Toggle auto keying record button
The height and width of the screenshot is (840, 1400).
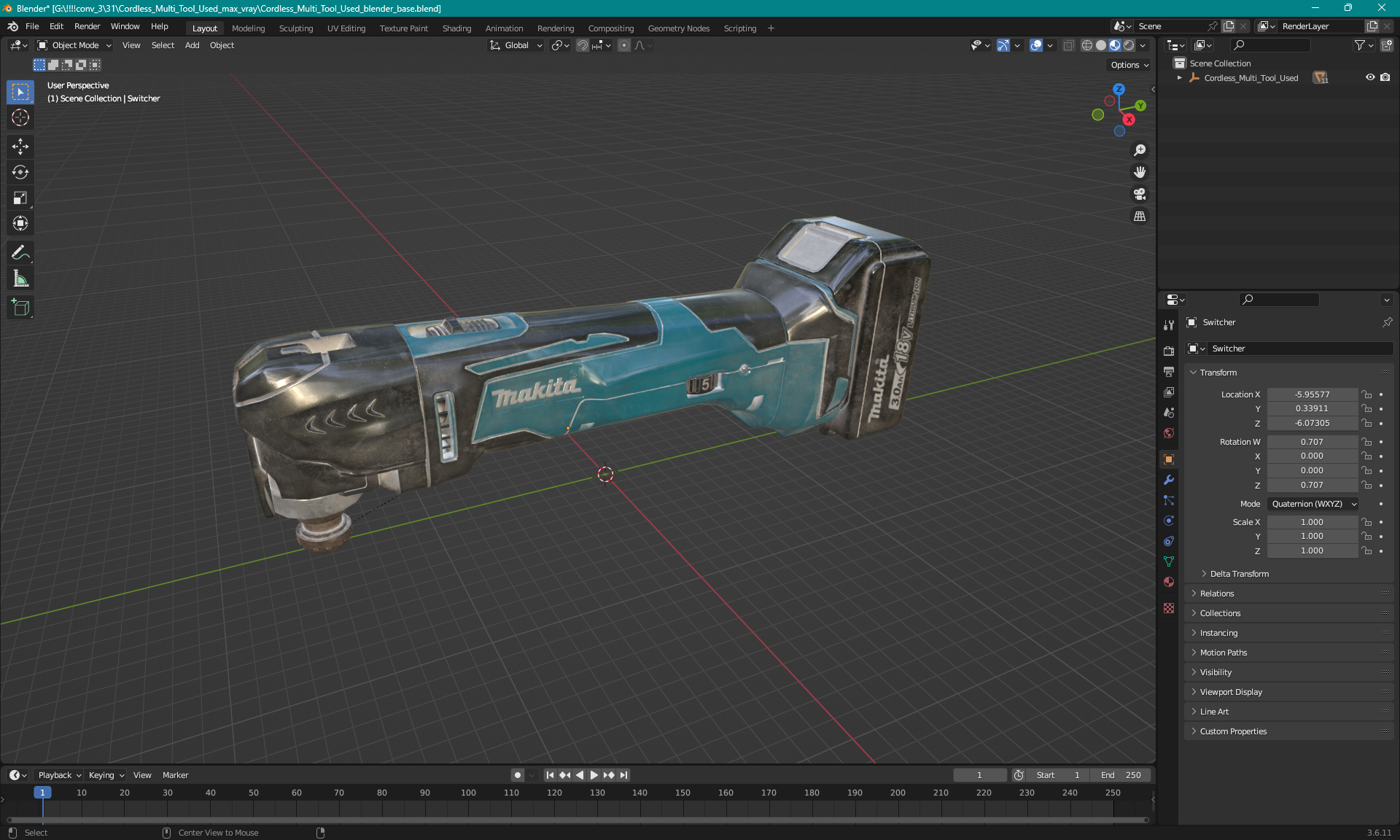point(518,775)
